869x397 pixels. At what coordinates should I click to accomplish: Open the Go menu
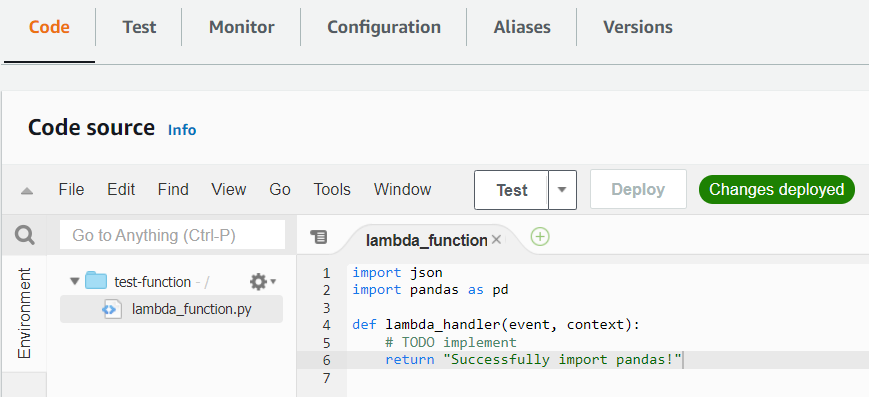(279, 190)
